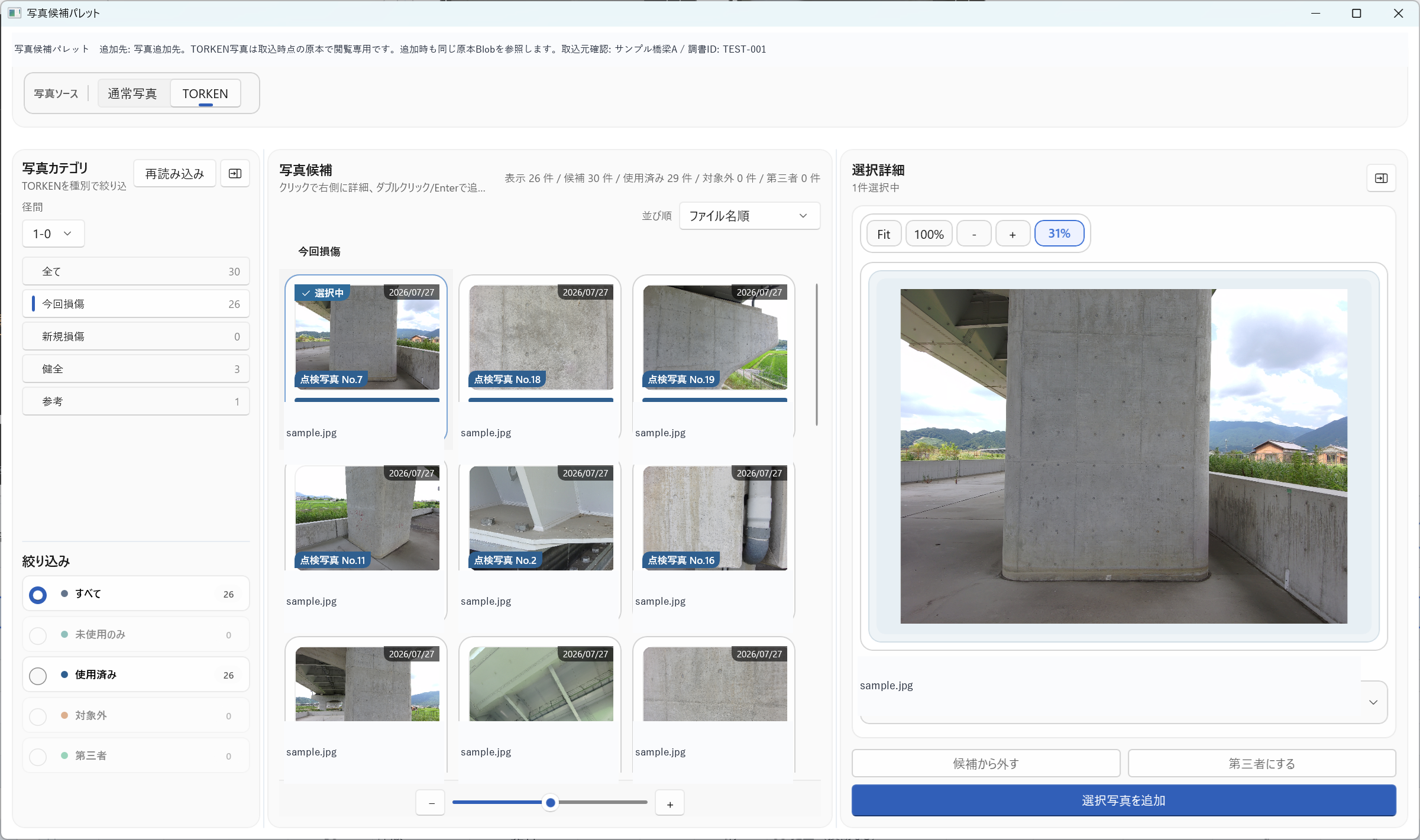The width and height of the screenshot is (1420, 840).
Task: Click the 1件選択中 label
Action: pos(876,188)
